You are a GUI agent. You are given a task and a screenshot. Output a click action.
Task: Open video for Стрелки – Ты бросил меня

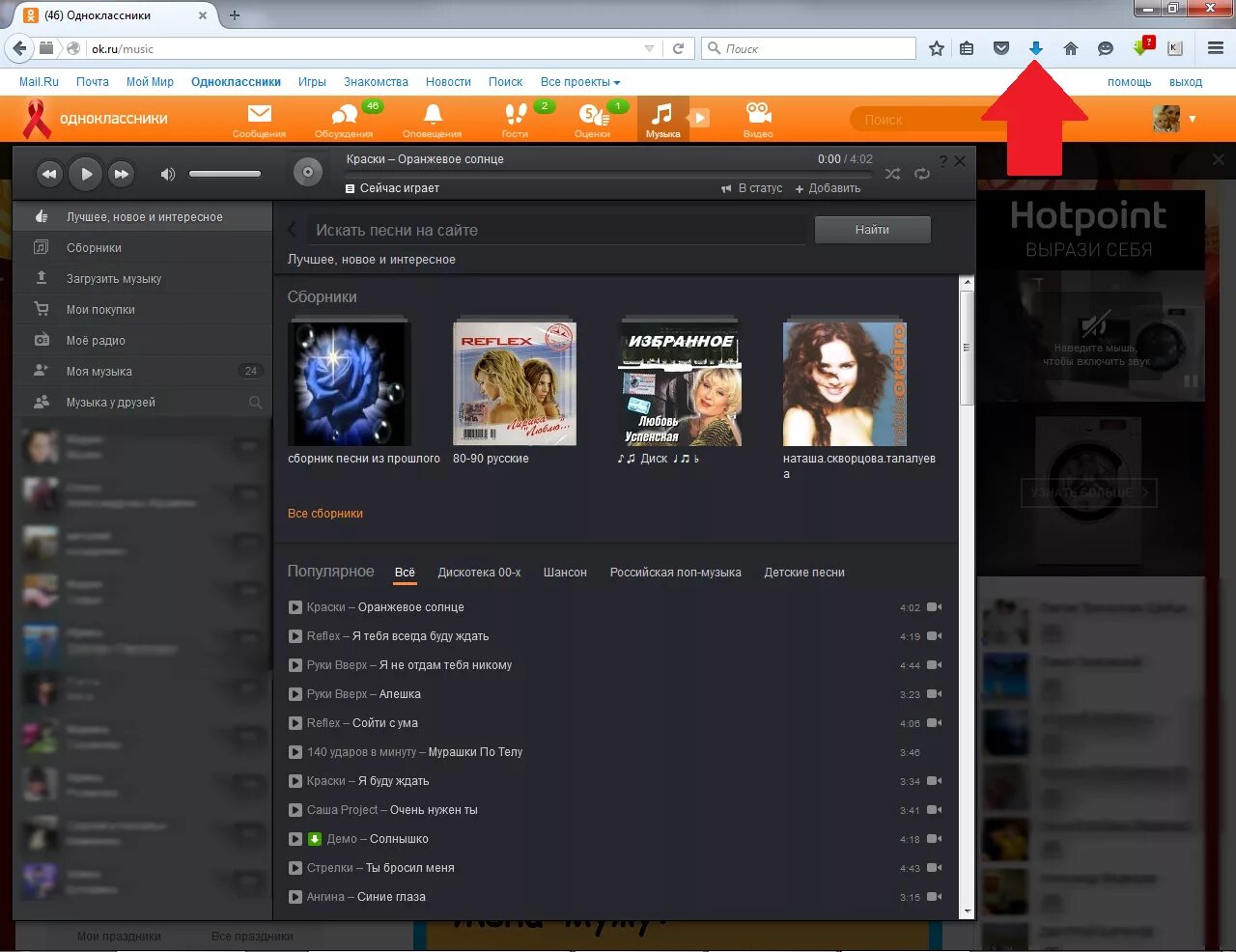tap(934, 868)
